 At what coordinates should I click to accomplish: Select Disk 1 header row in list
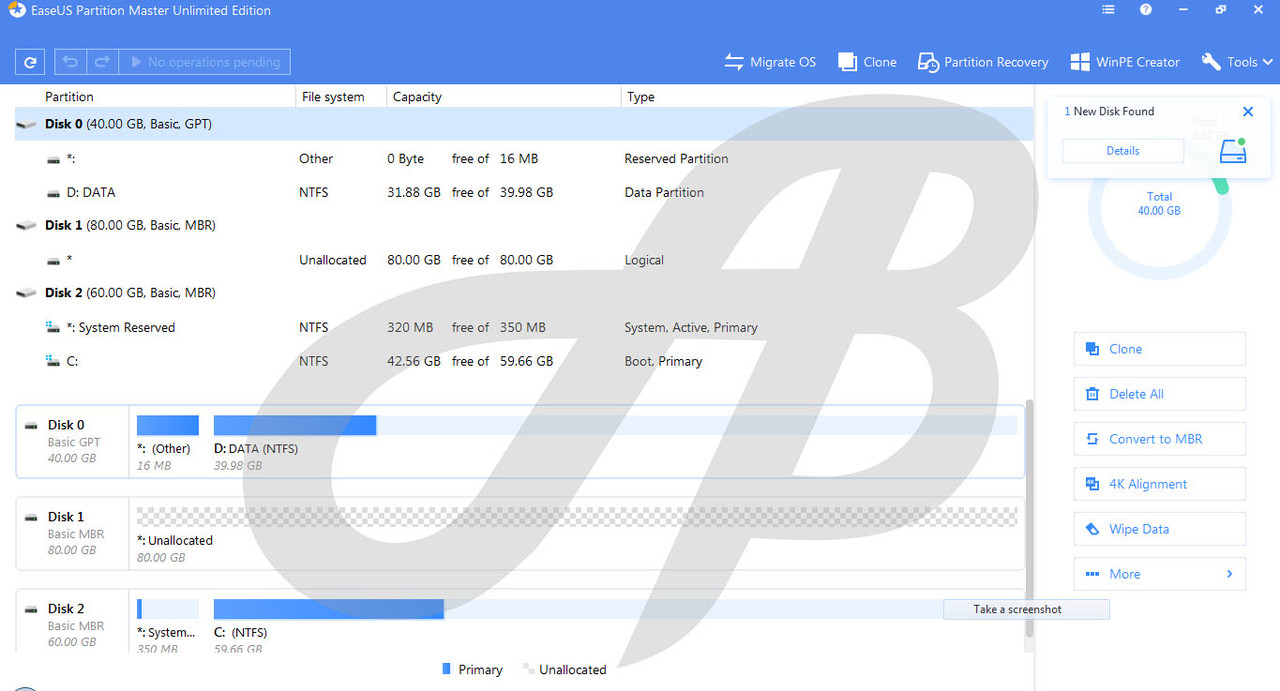pos(524,225)
